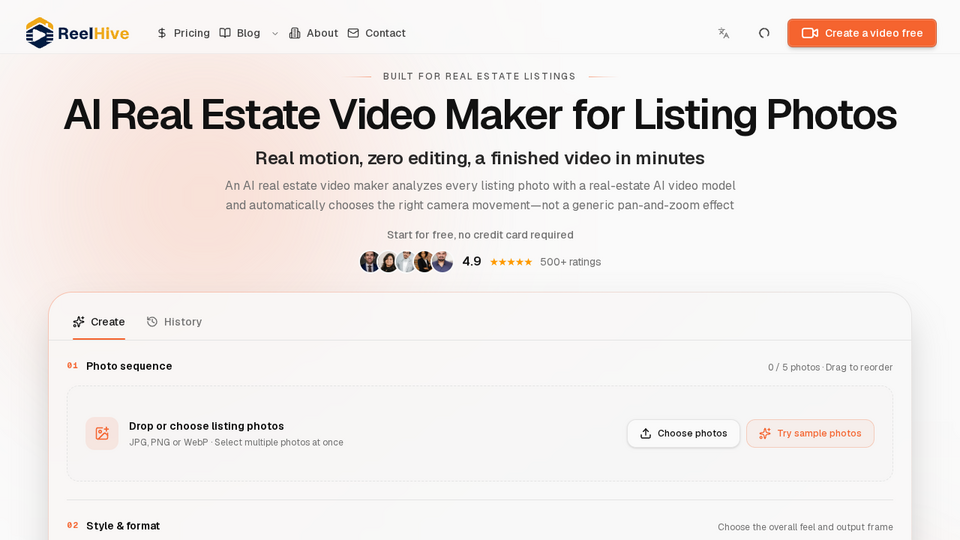Click the 500+ ratings text
Image resolution: width=960 pixels, height=540 pixels.
571,262
